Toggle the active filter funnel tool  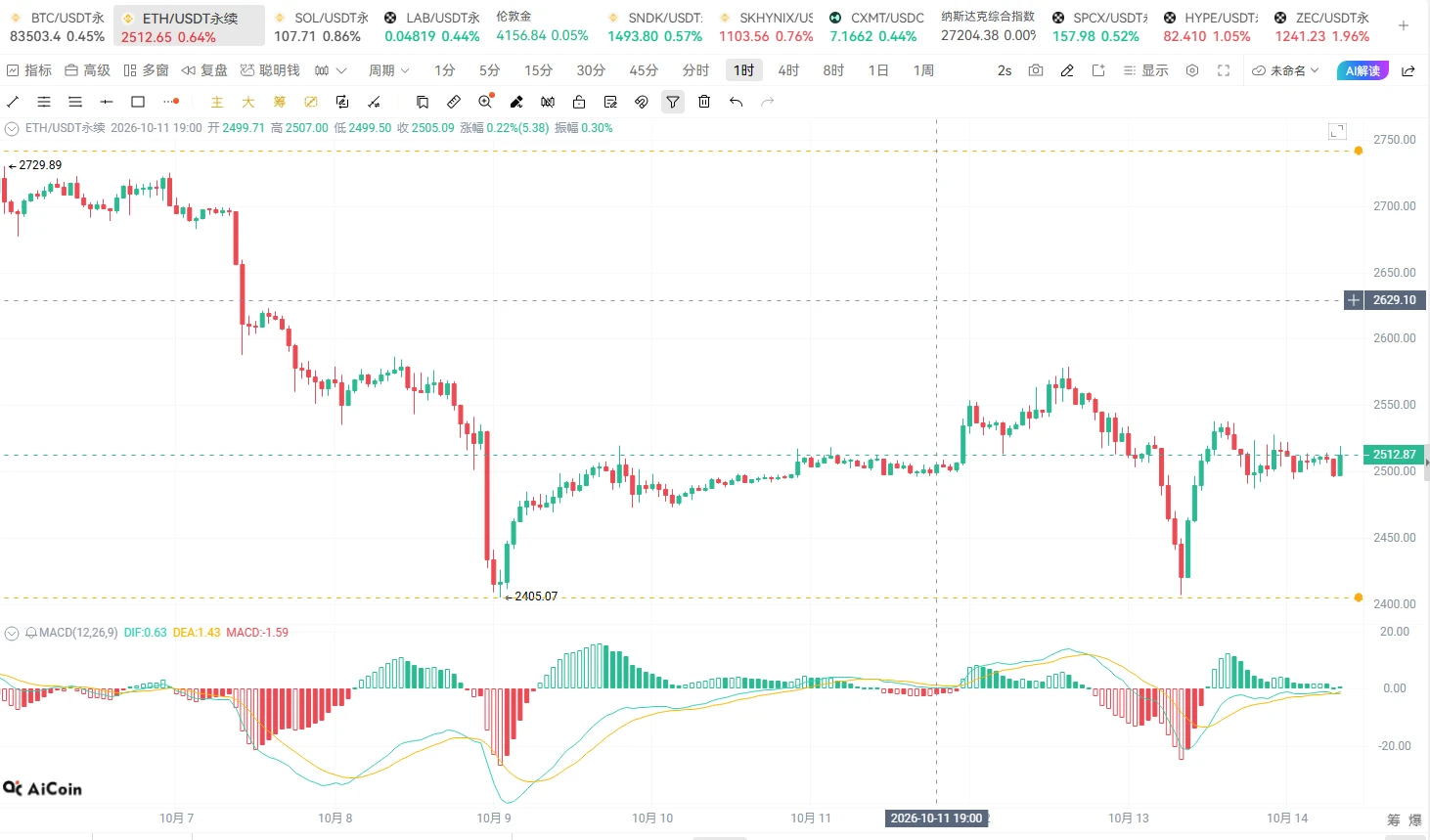tap(673, 102)
